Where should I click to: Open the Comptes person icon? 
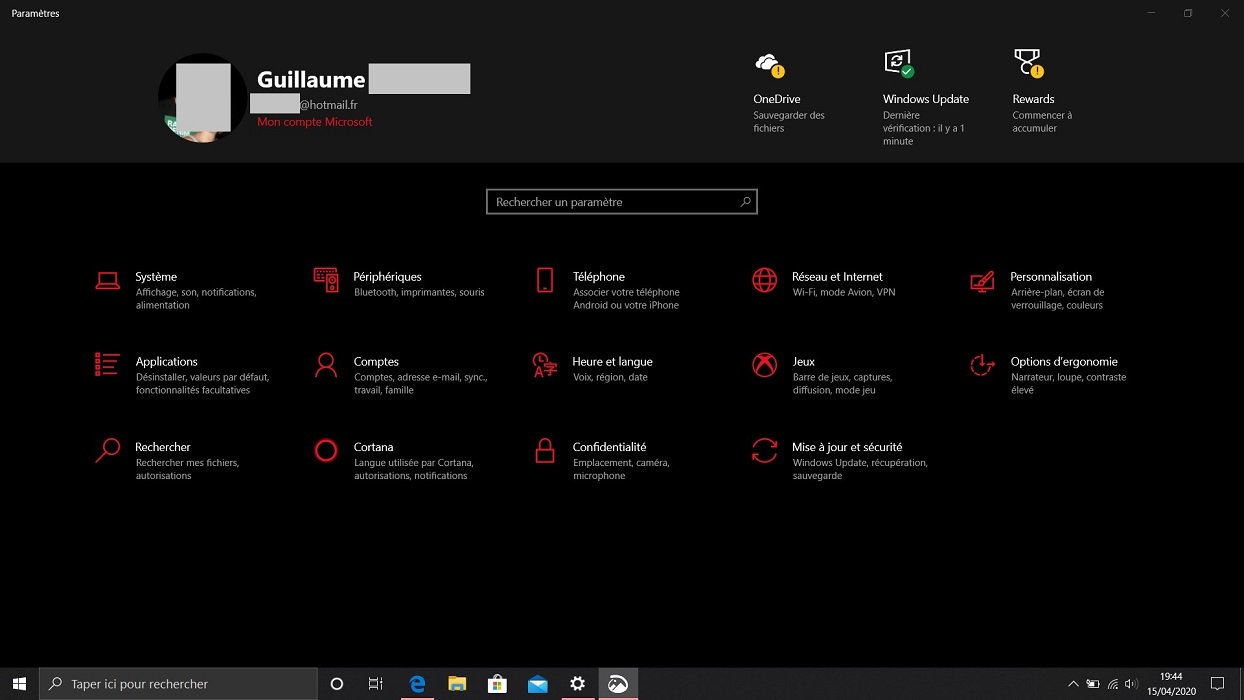326,365
